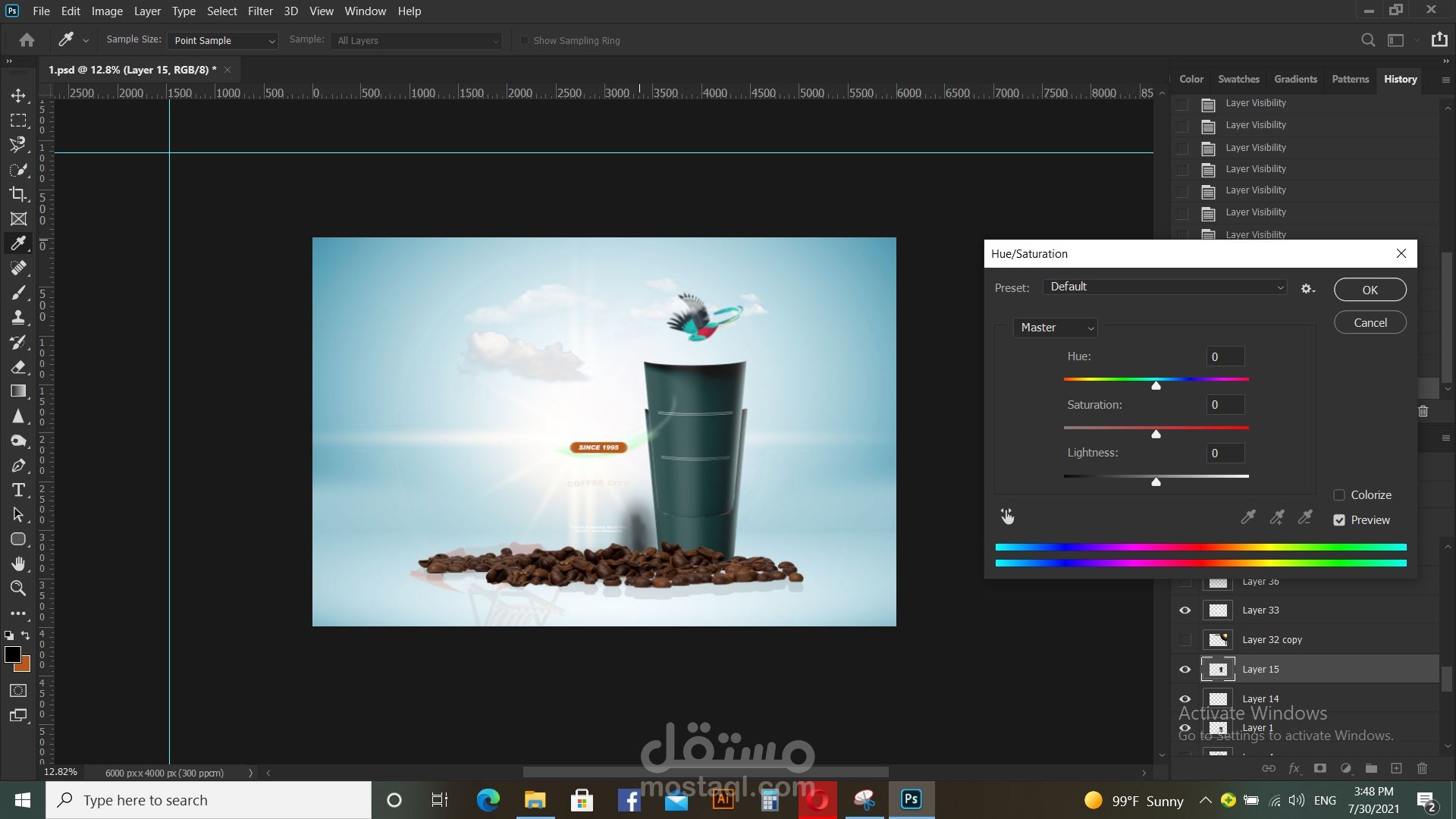Click the Saturation slider handle

pyautogui.click(x=1156, y=435)
